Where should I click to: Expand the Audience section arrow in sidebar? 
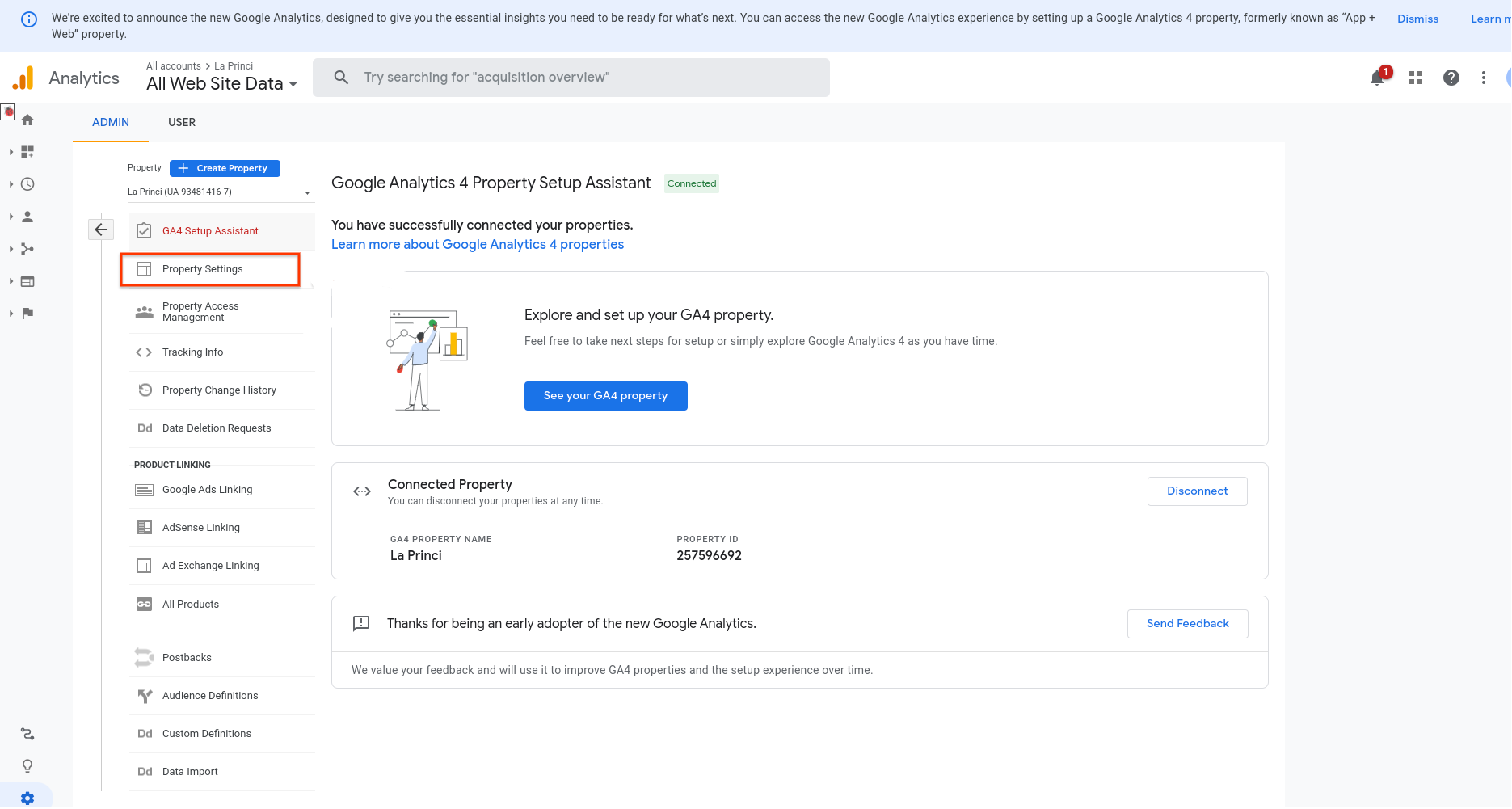11,217
